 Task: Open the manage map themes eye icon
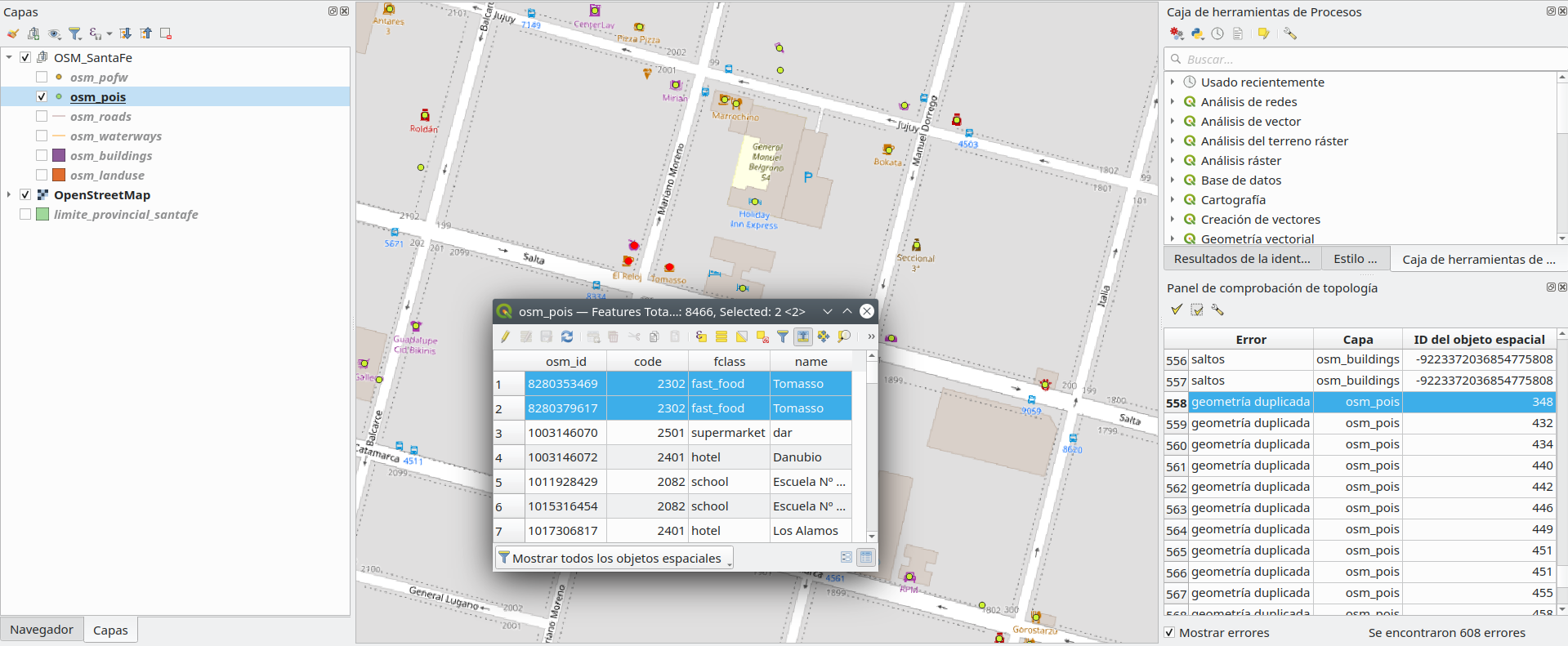(55, 33)
